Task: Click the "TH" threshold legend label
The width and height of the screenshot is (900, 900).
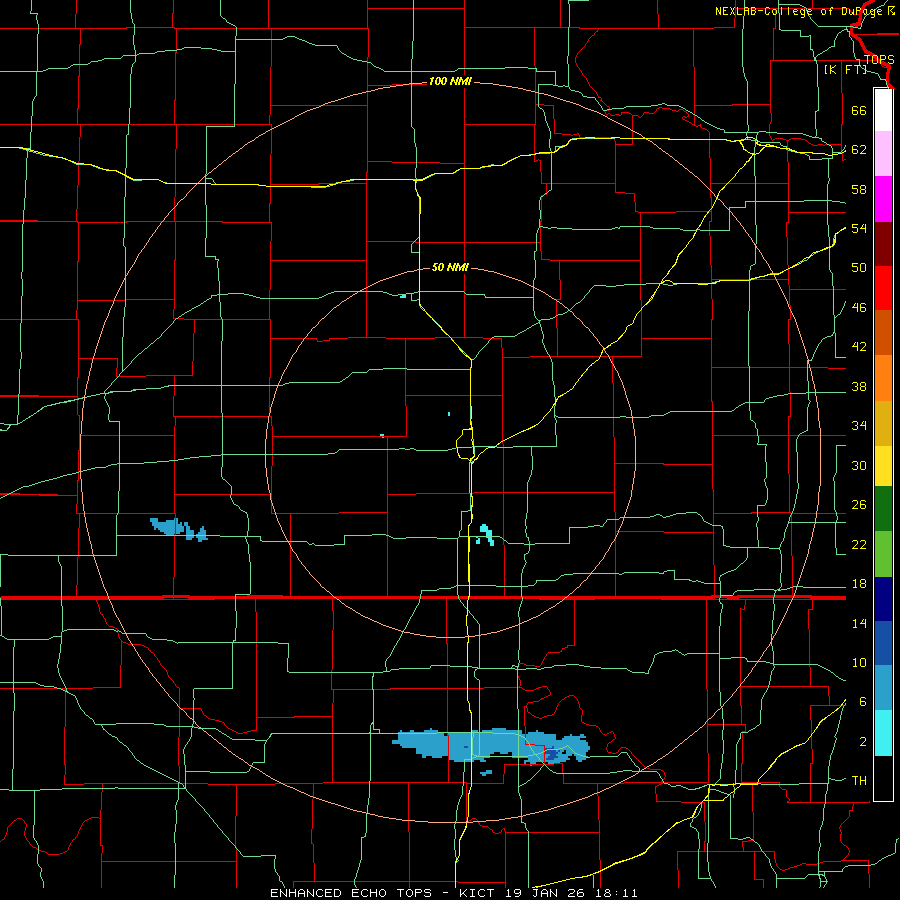Action: pyautogui.click(x=859, y=781)
